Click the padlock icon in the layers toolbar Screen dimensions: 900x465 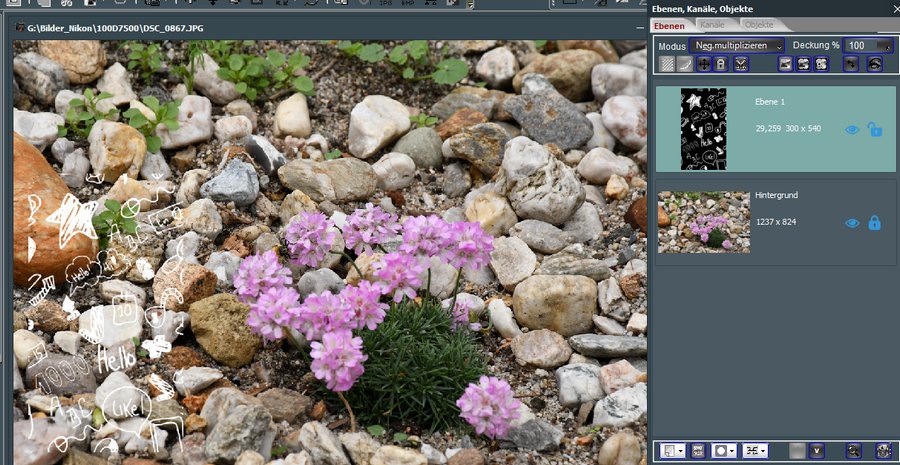(722, 64)
